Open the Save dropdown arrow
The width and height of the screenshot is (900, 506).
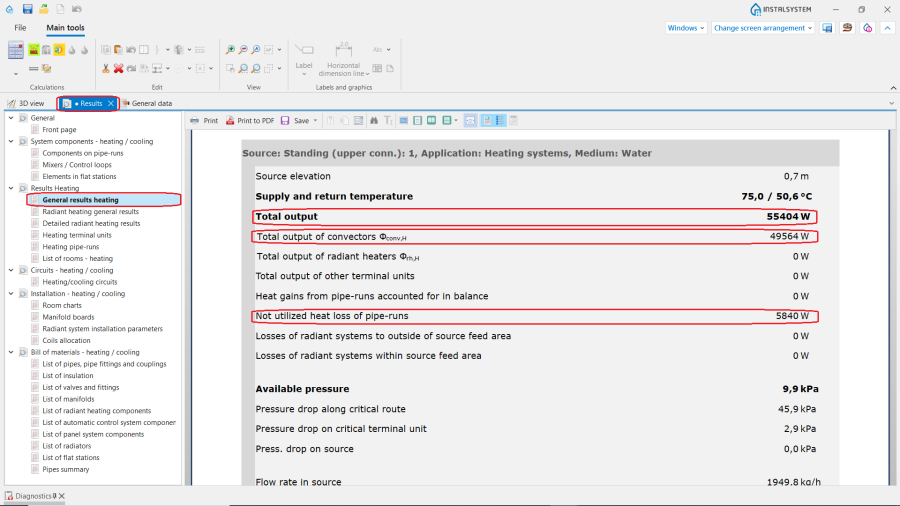click(x=315, y=120)
